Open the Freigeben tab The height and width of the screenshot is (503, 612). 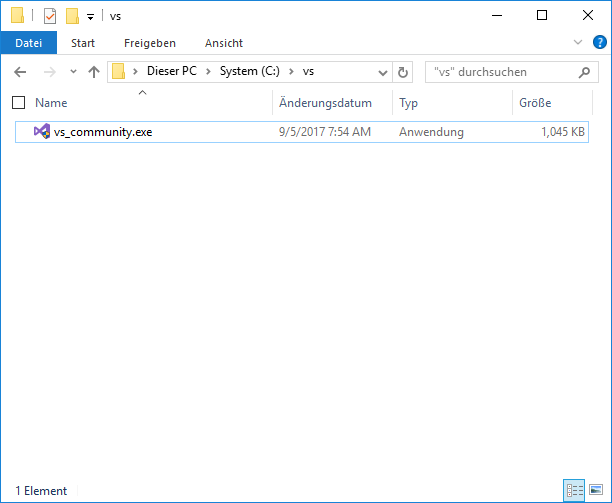pos(150,43)
